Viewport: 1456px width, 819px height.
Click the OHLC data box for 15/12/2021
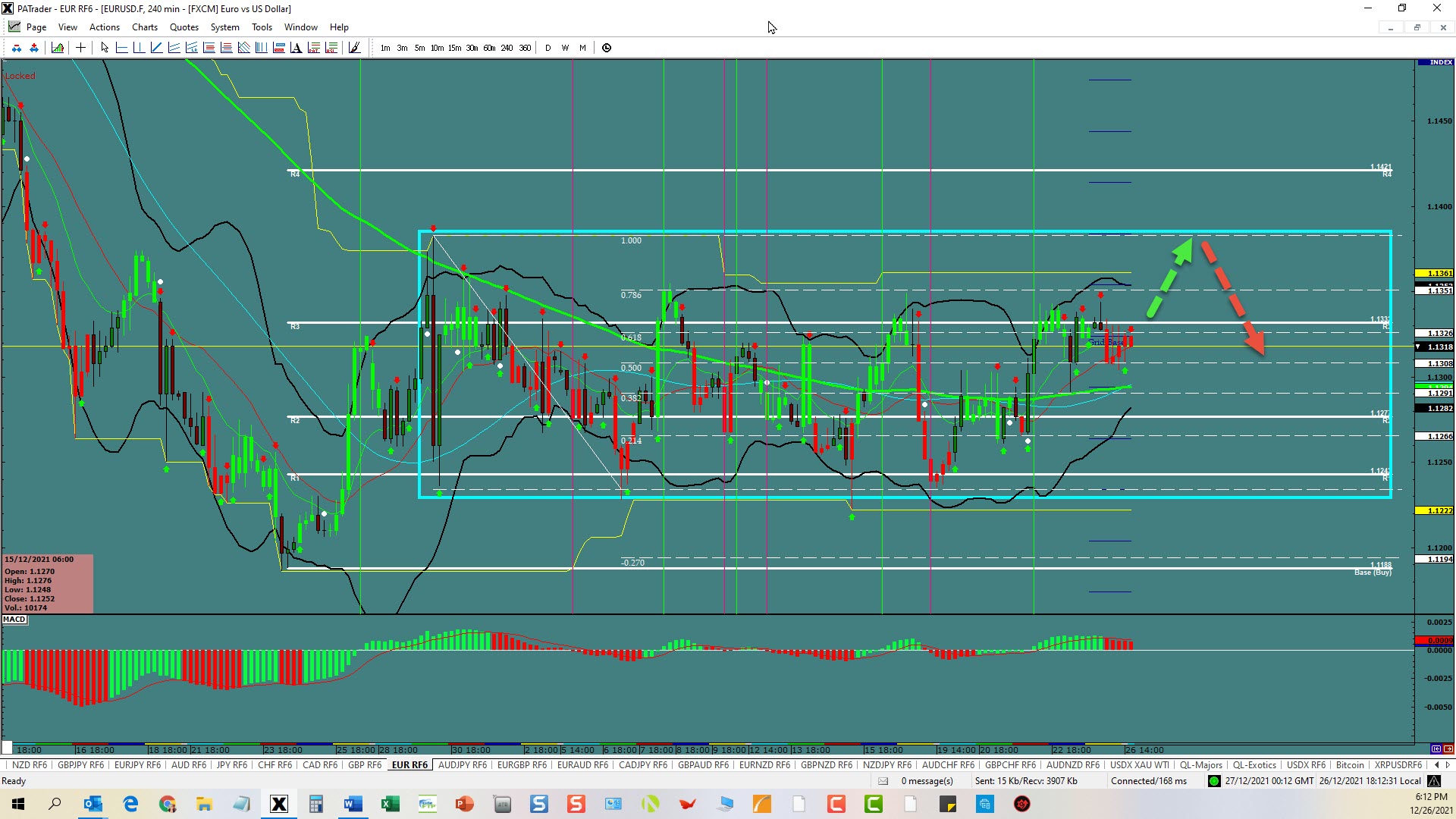47,584
